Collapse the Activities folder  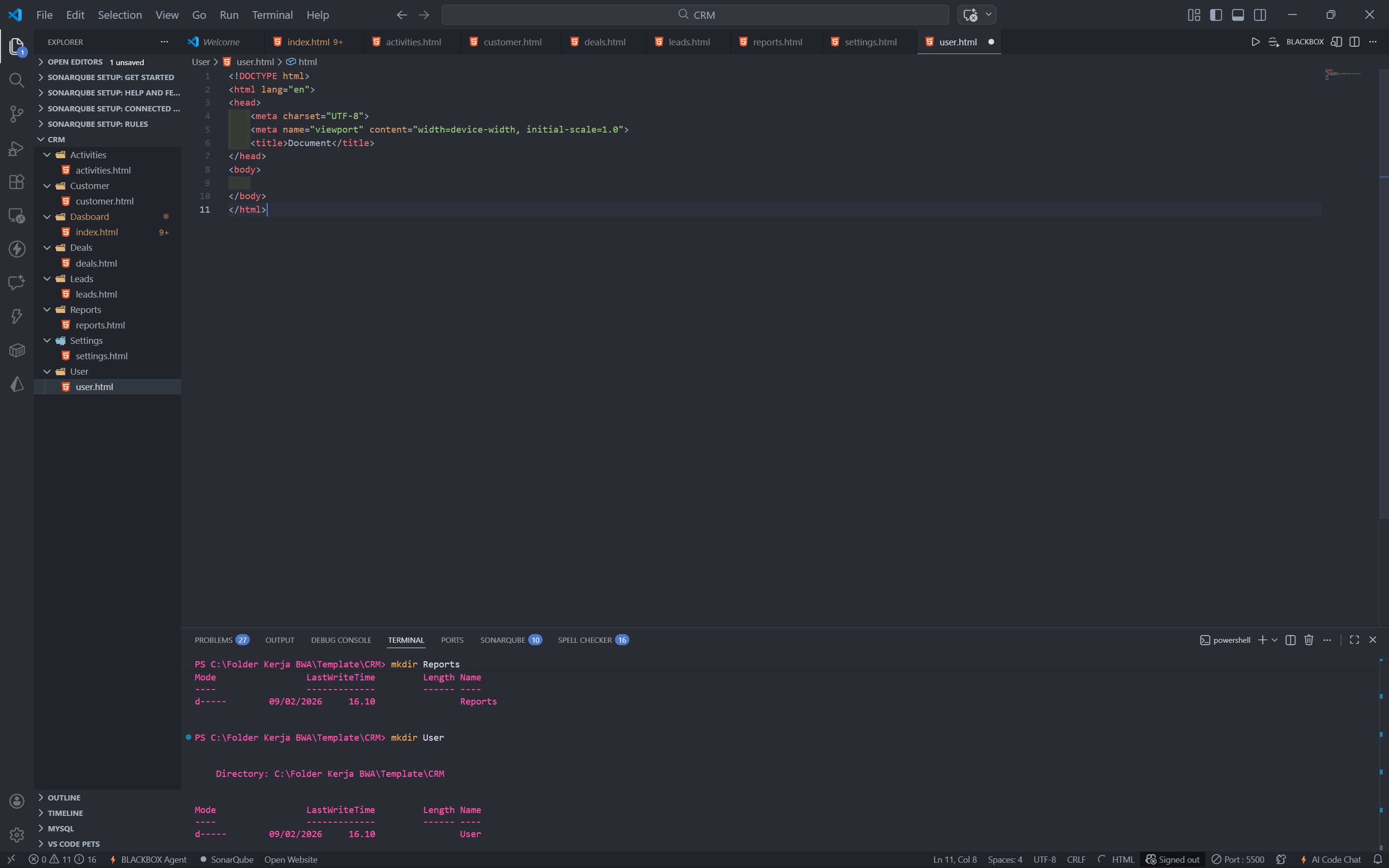coord(47,155)
